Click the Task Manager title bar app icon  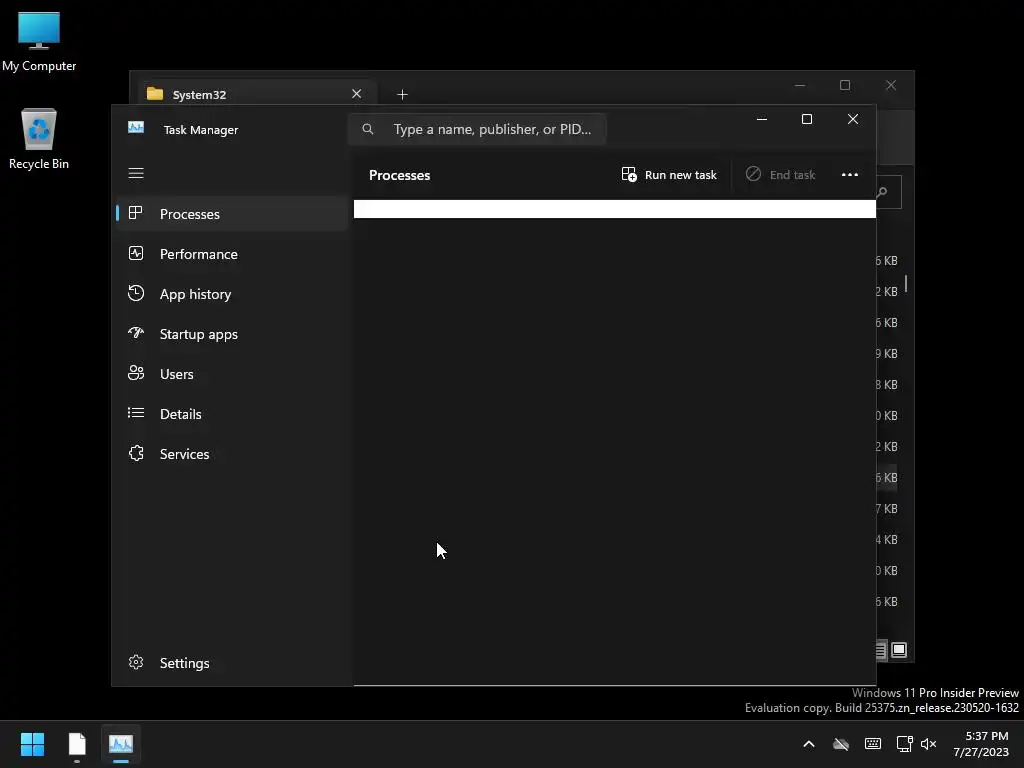pos(136,128)
